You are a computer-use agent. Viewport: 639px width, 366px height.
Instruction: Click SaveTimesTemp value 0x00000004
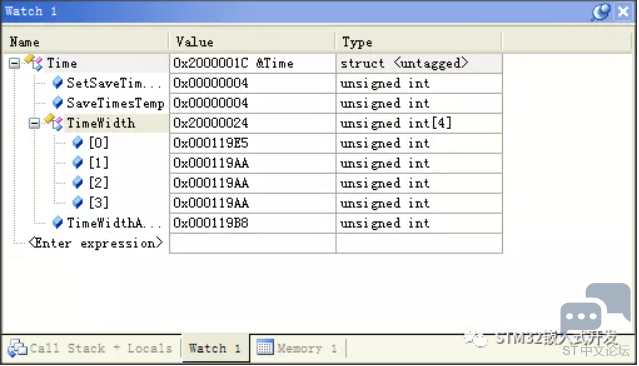(x=211, y=103)
